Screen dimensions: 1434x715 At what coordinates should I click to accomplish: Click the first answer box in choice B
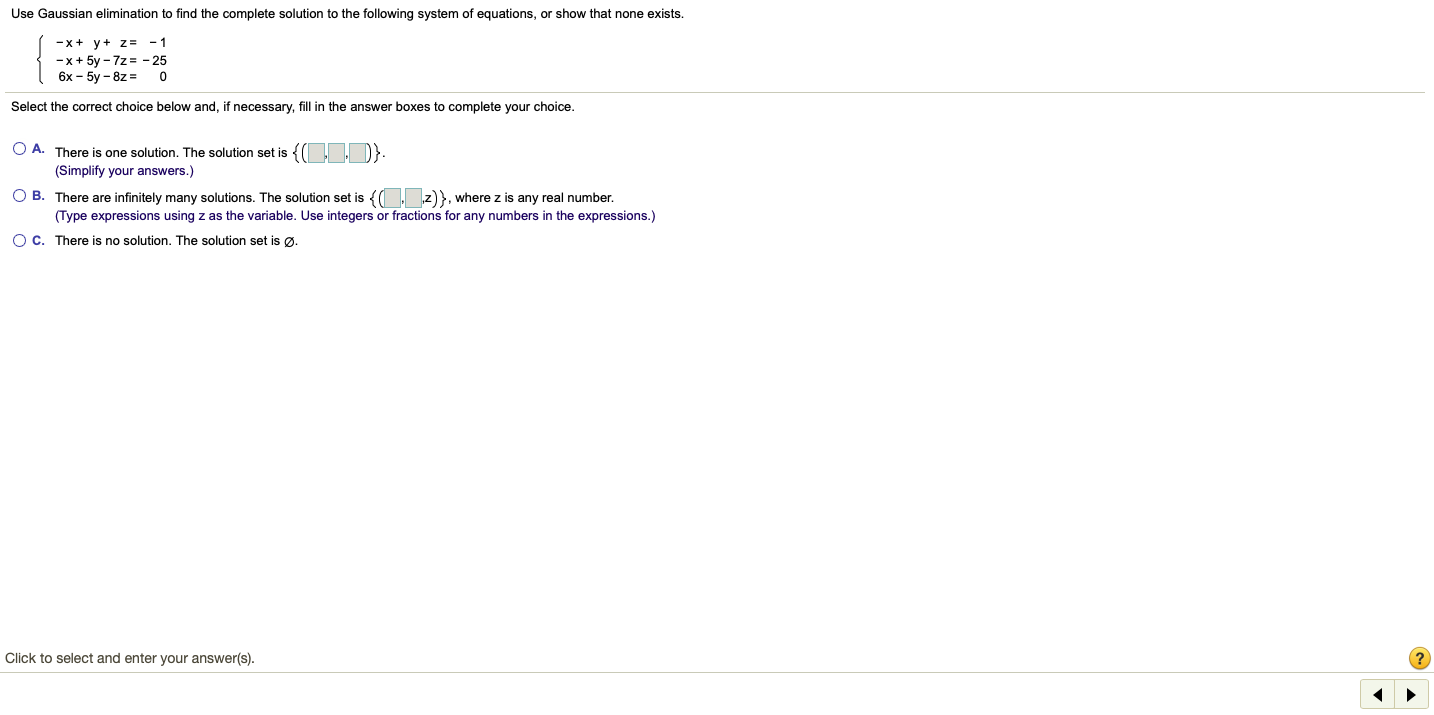(x=392, y=197)
